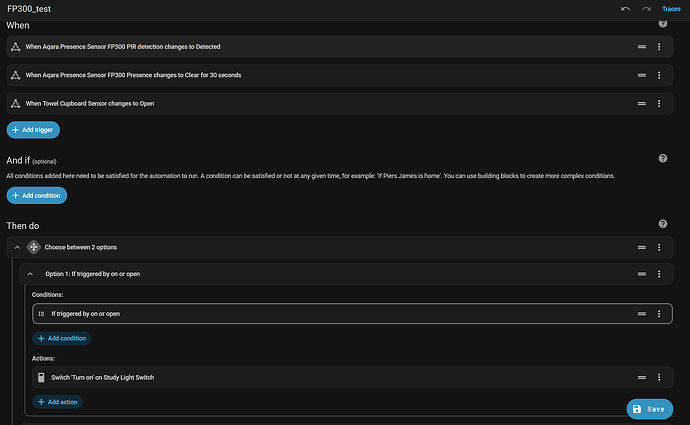
Task: Open kebab menu for PIR detection trigger
Action: [x=659, y=47]
